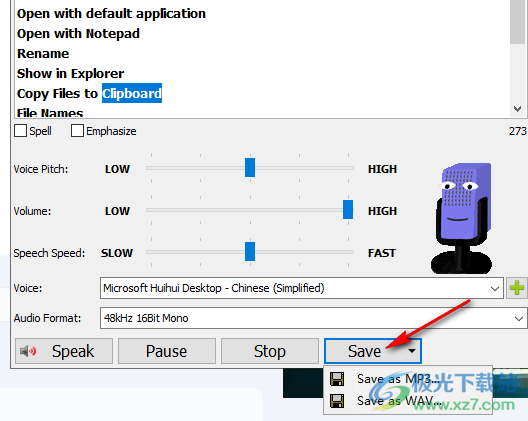Click the floppy disk icon for Save as WAV

[x=337, y=401]
